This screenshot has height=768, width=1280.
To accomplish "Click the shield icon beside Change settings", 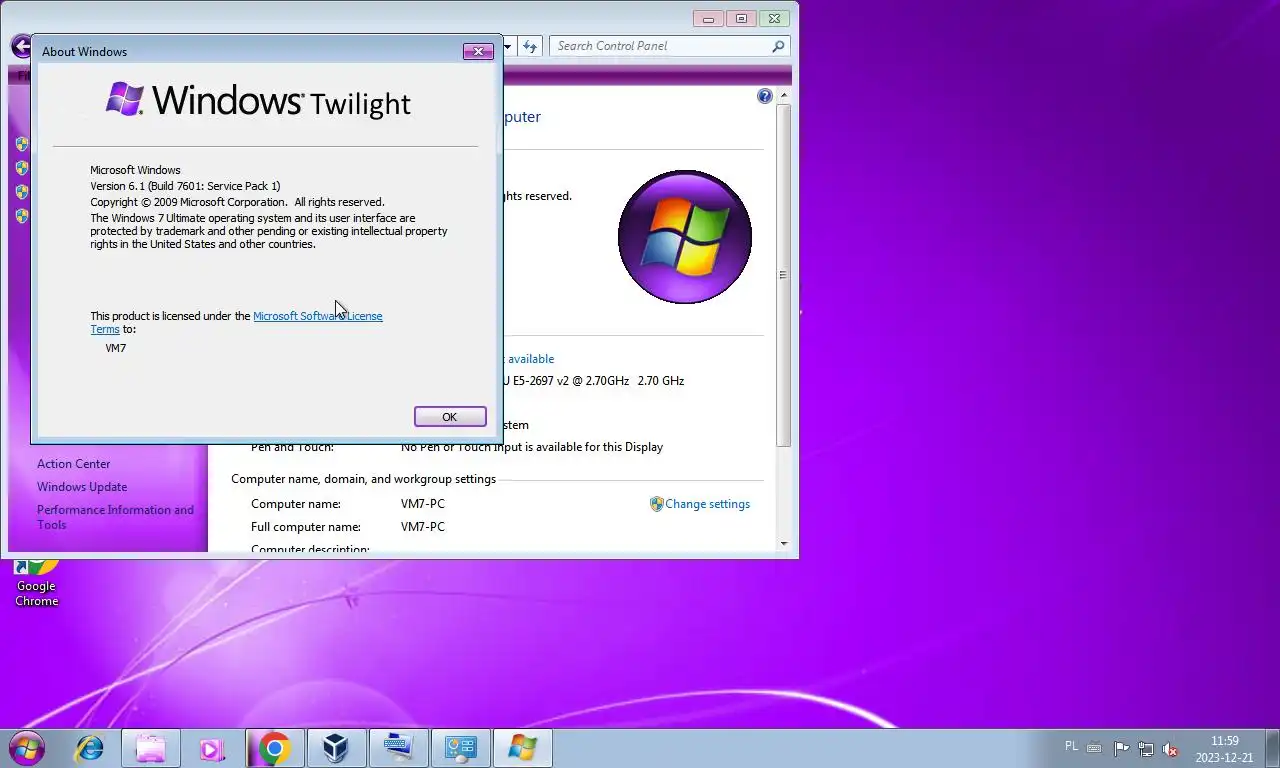I will point(656,504).
